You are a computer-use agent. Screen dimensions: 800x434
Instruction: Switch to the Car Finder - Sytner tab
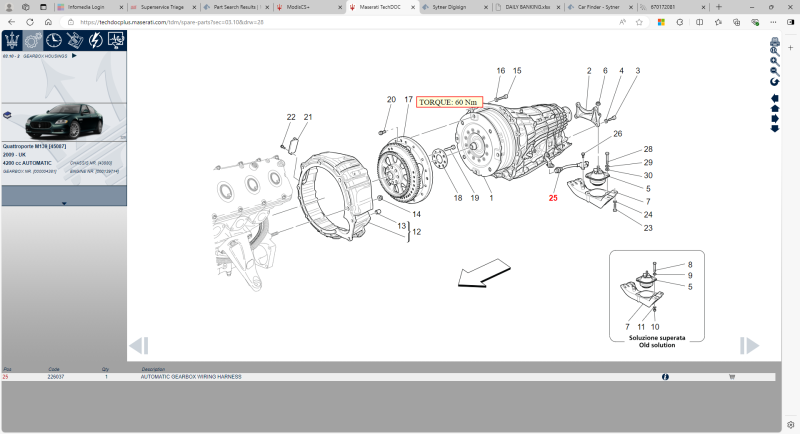598,7
